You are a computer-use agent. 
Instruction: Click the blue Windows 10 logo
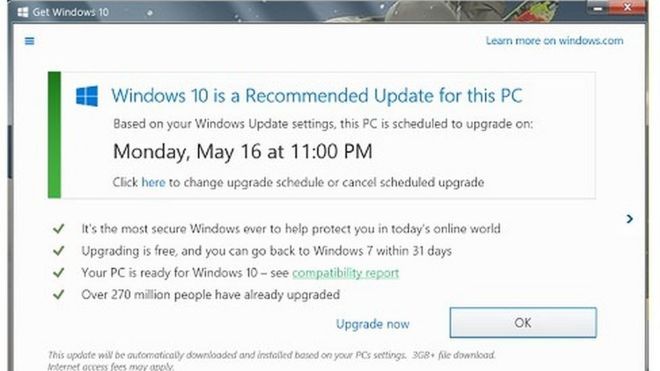point(87,96)
